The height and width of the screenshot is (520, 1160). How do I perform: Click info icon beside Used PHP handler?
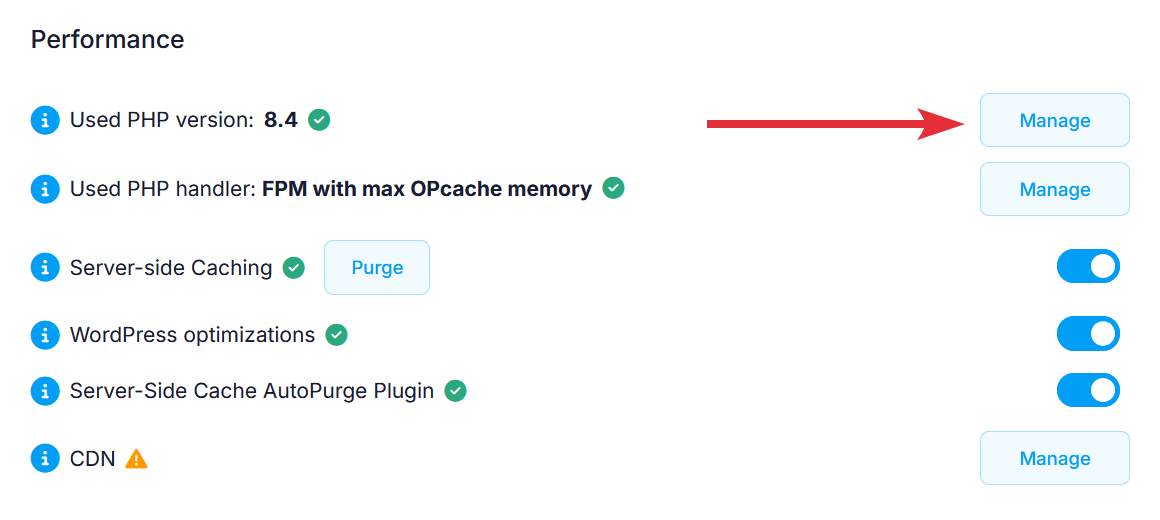(45, 189)
